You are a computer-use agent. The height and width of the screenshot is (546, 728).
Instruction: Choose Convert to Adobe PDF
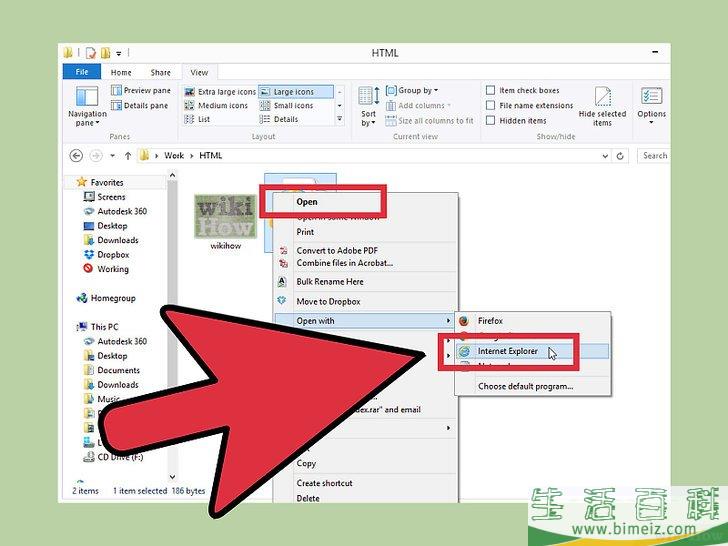(337, 251)
